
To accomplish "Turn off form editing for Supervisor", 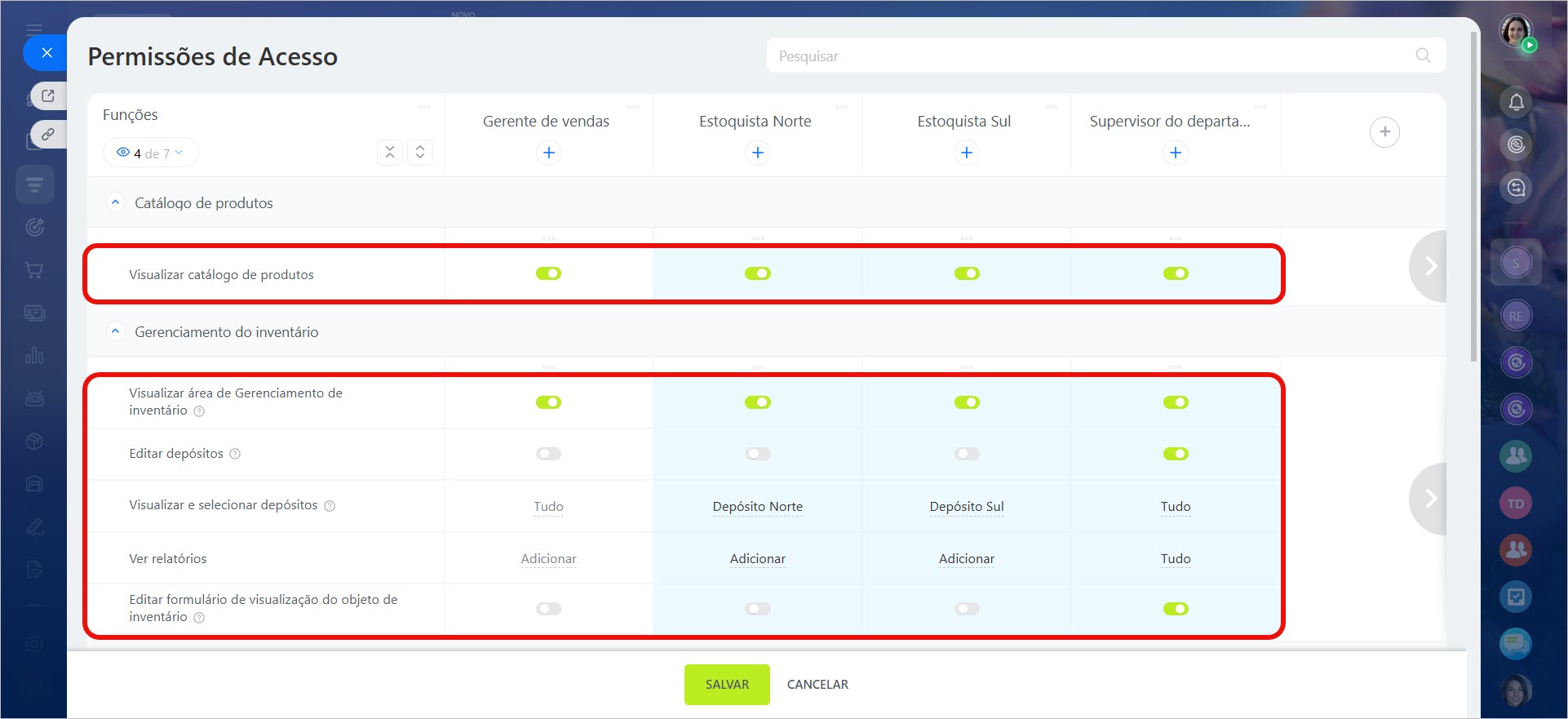I will pyautogui.click(x=1176, y=609).
